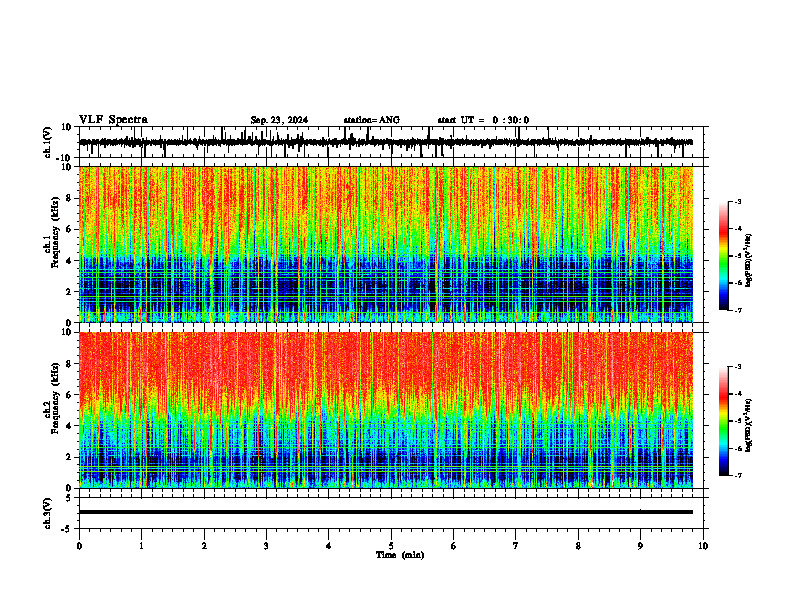Click the "start UT = 0 :30: 0" text
The height and width of the screenshot is (612, 792).
click(483, 120)
